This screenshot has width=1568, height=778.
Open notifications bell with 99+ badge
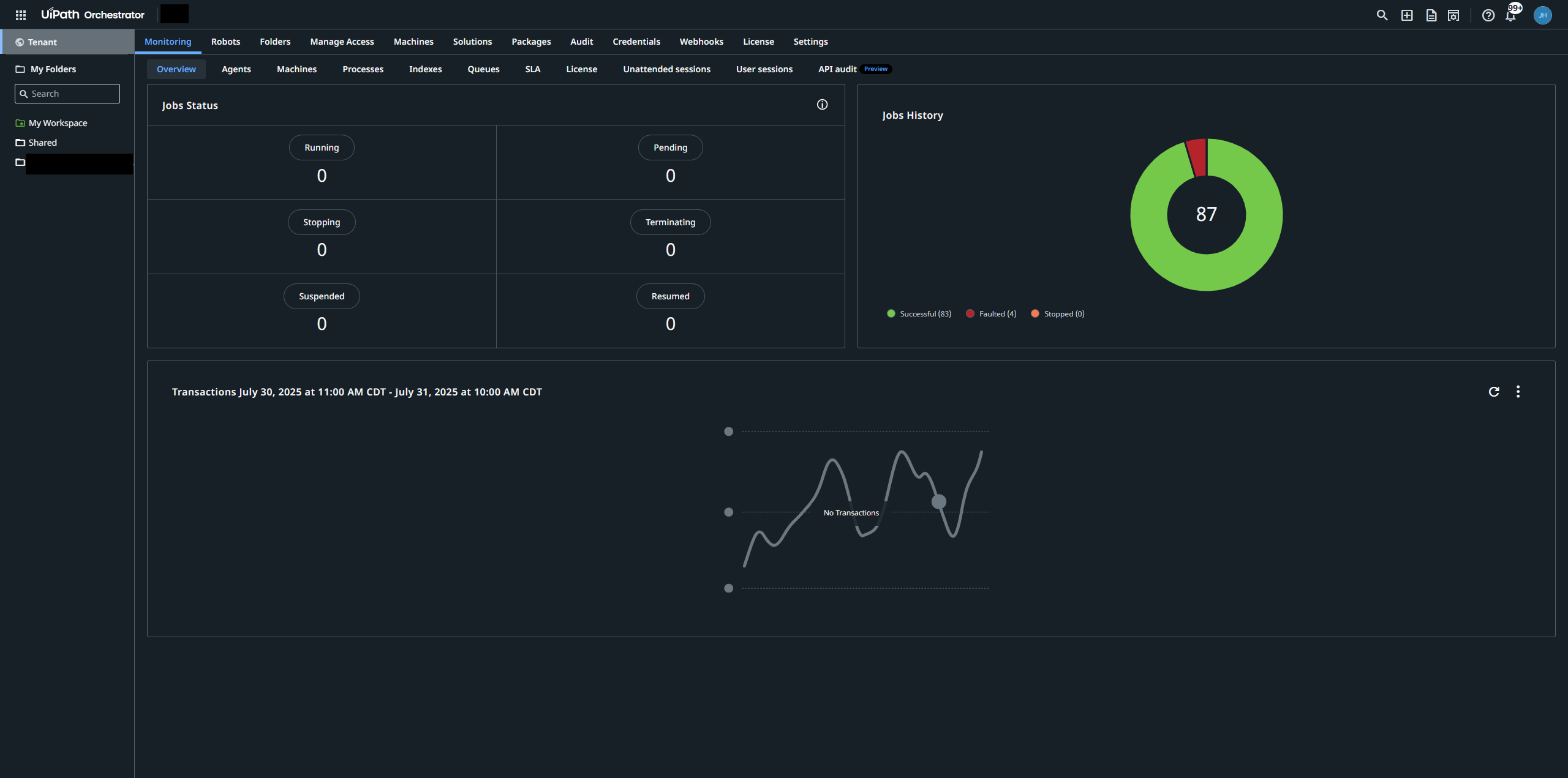click(x=1511, y=15)
